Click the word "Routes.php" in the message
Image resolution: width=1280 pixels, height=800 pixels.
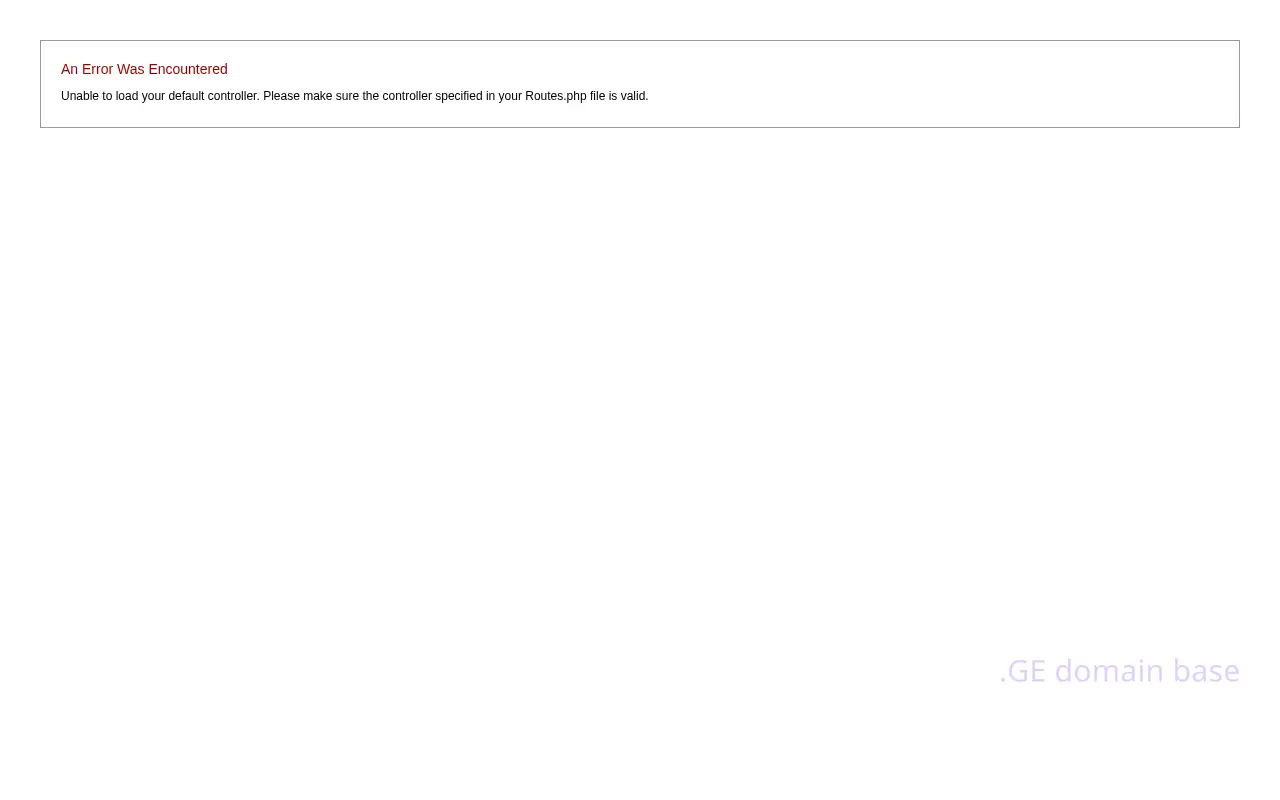point(555,96)
